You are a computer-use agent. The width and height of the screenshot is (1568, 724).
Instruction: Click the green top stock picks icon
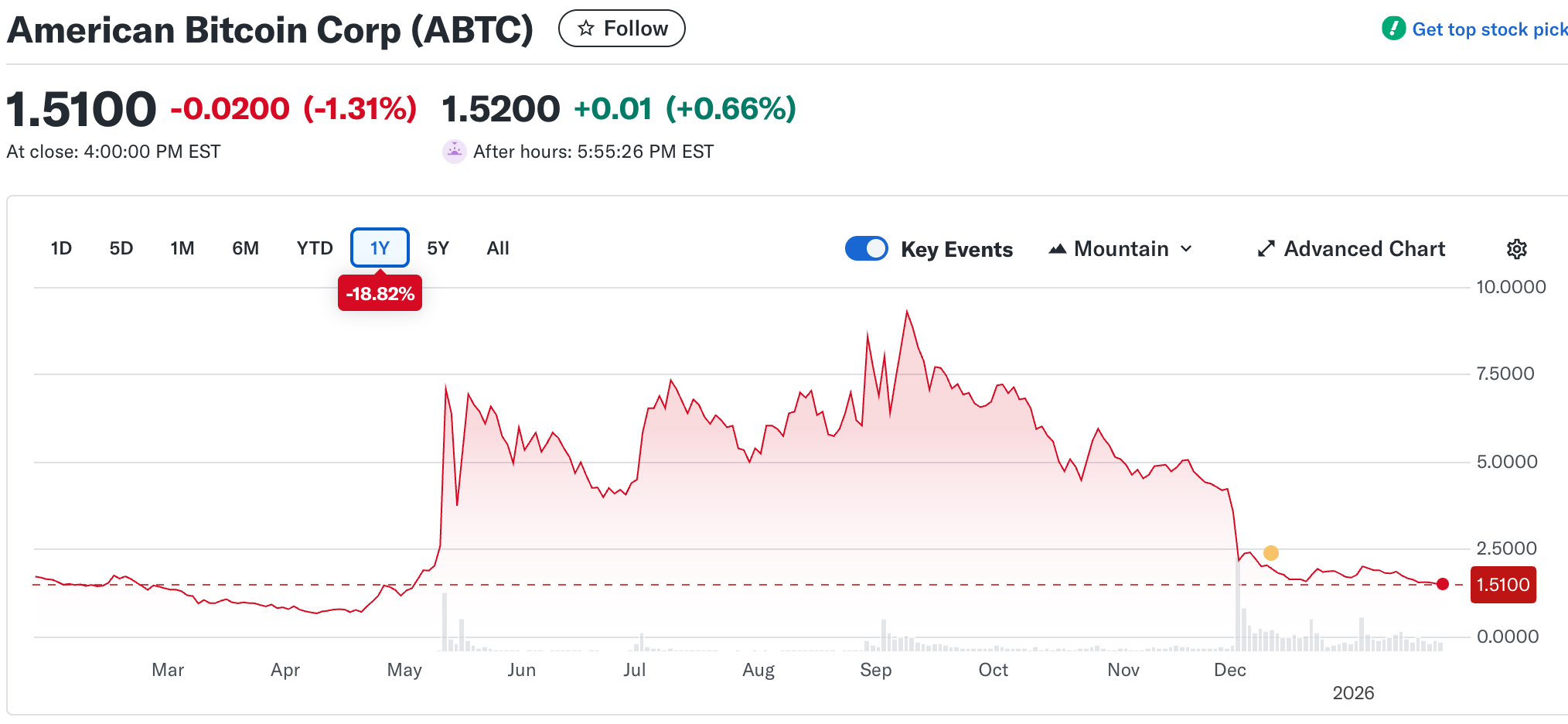tap(1393, 29)
